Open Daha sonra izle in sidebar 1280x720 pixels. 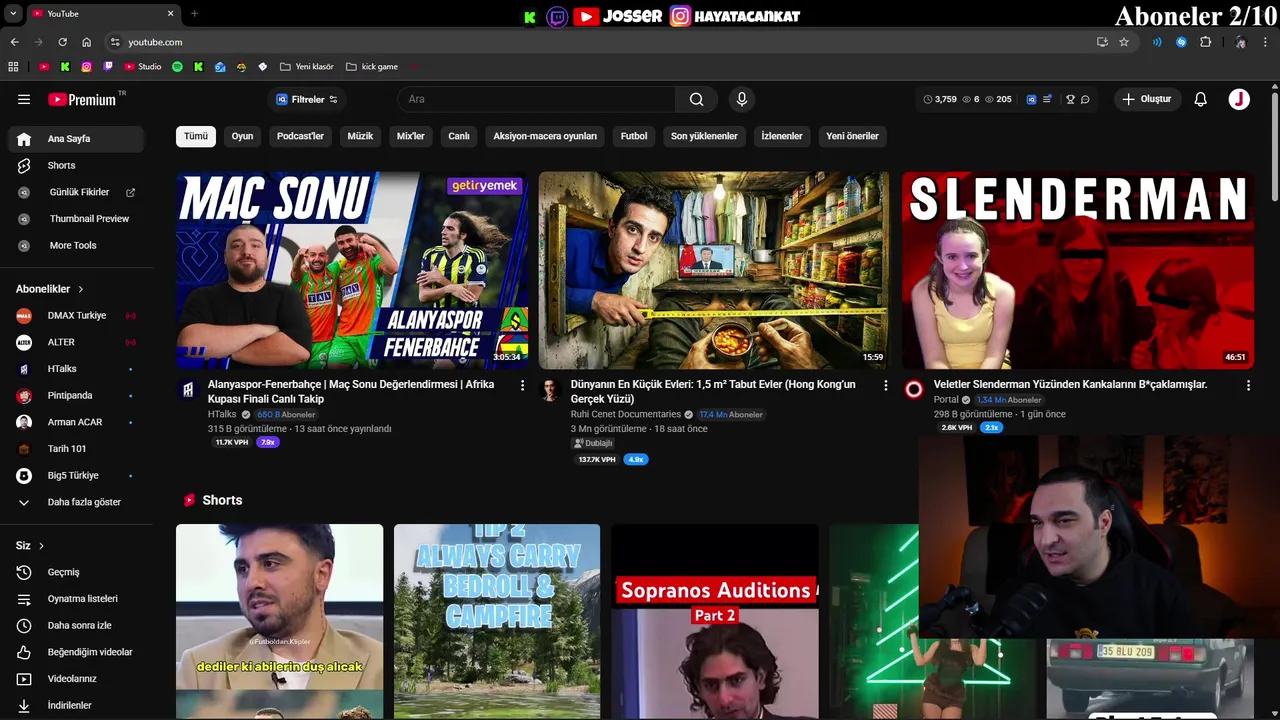76,625
